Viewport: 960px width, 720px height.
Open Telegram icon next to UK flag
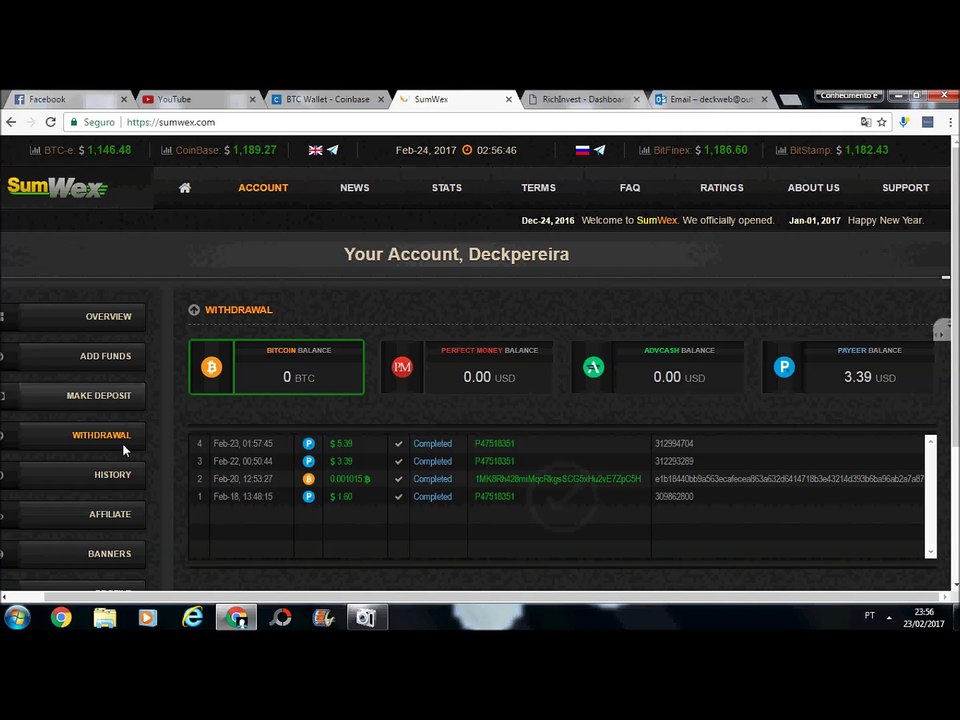[332, 150]
